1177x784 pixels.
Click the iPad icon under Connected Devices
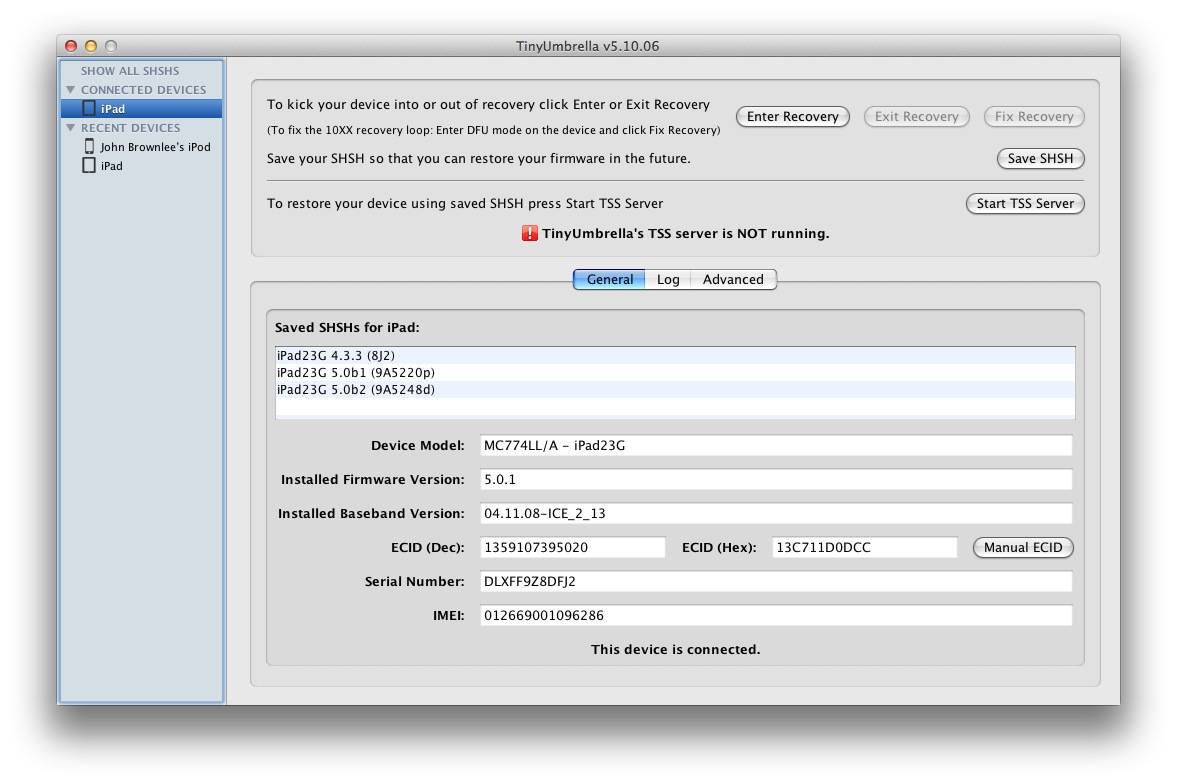[x=89, y=108]
